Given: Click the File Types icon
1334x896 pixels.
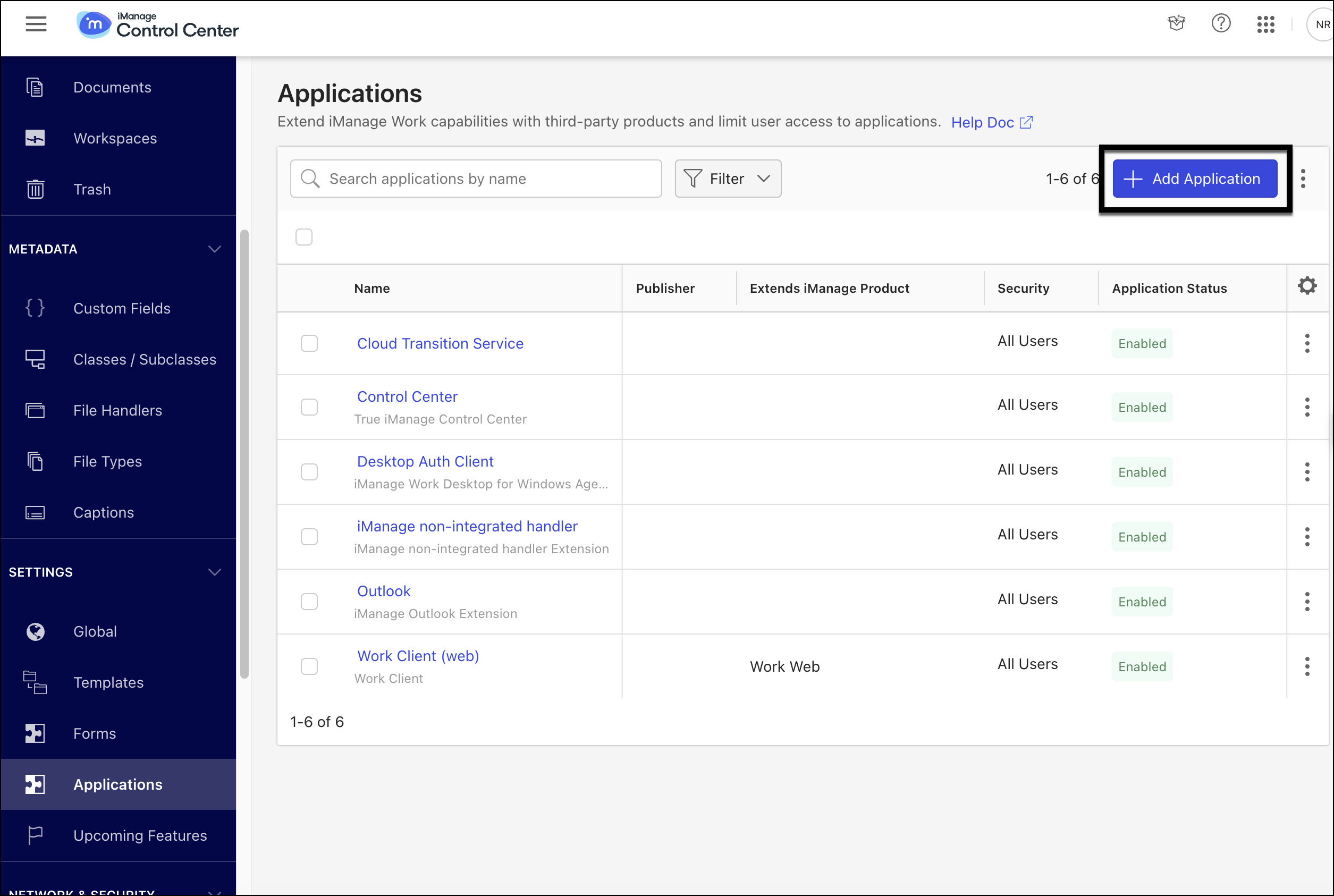Looking at the screenshot, I should [x=35, y=461].
